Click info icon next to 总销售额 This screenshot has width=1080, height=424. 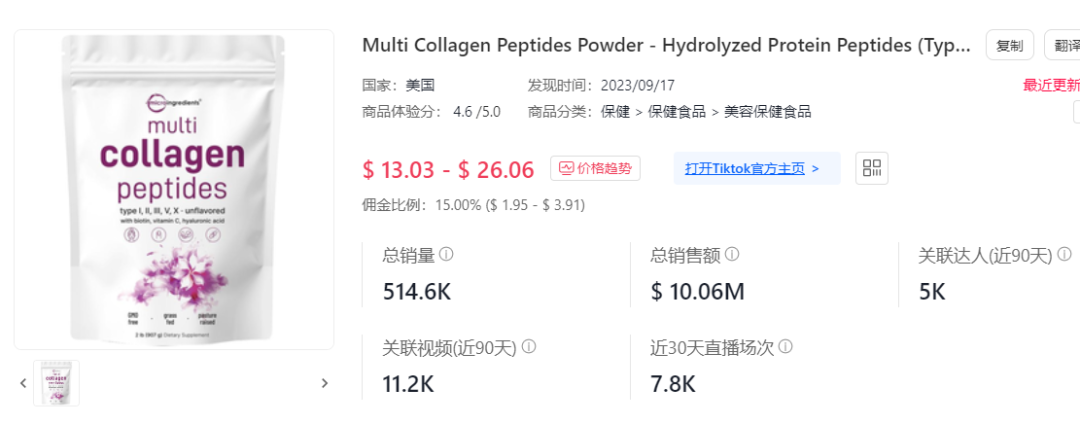pos(732,255)
